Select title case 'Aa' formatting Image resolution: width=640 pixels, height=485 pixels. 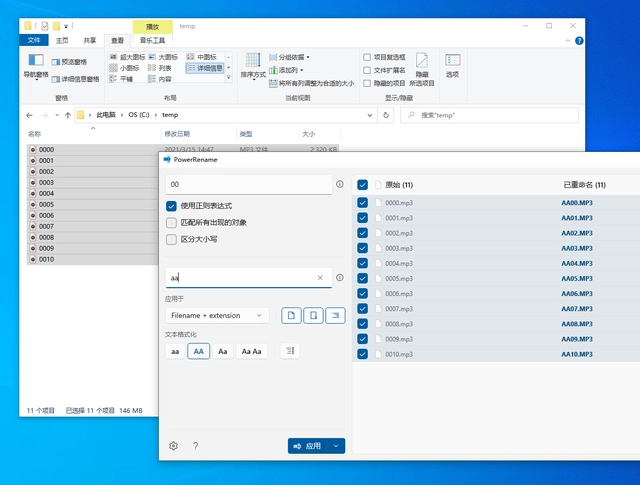(x=222, y=351)
